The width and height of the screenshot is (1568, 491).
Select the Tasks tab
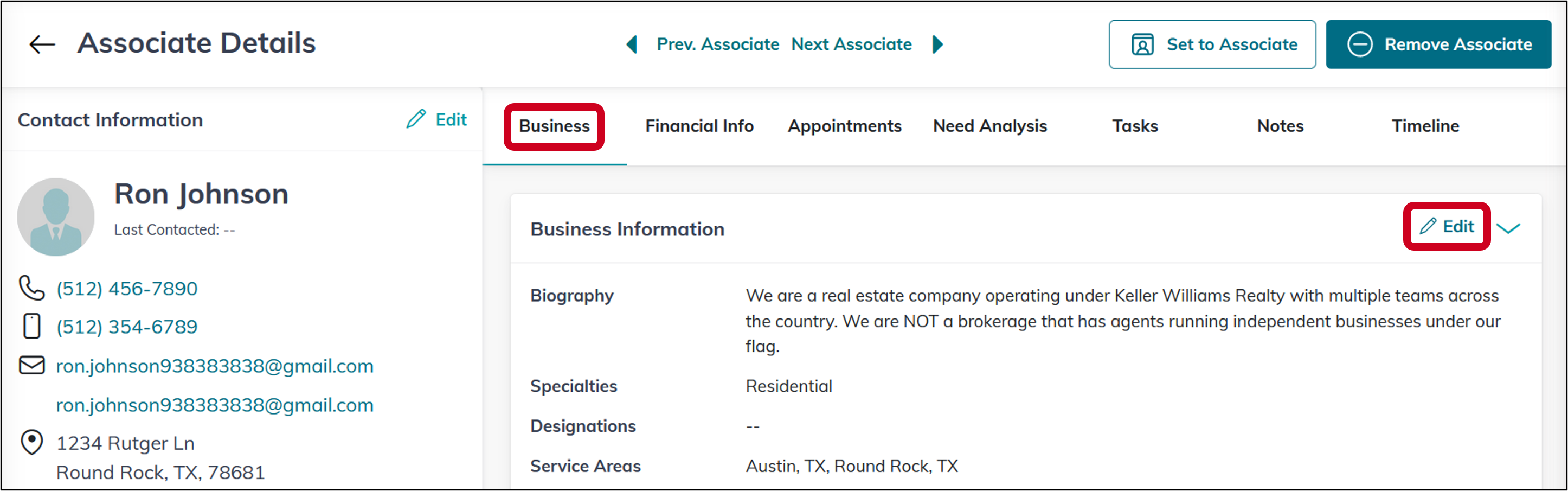coord(1135,126)
